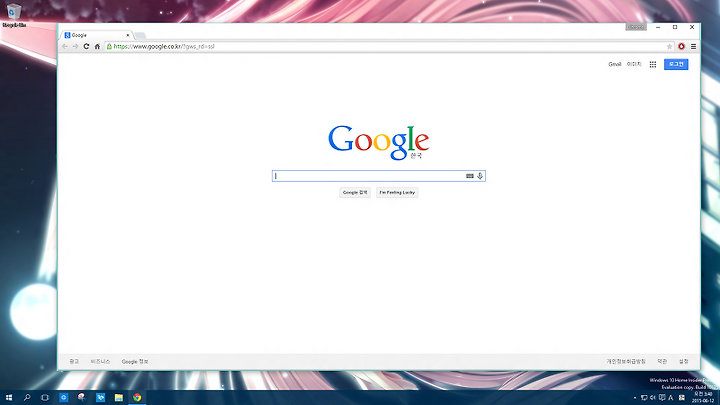Open the on-screen keyboard icon in search box
This screenshot has width=720, height=405.
click(470, 176)
